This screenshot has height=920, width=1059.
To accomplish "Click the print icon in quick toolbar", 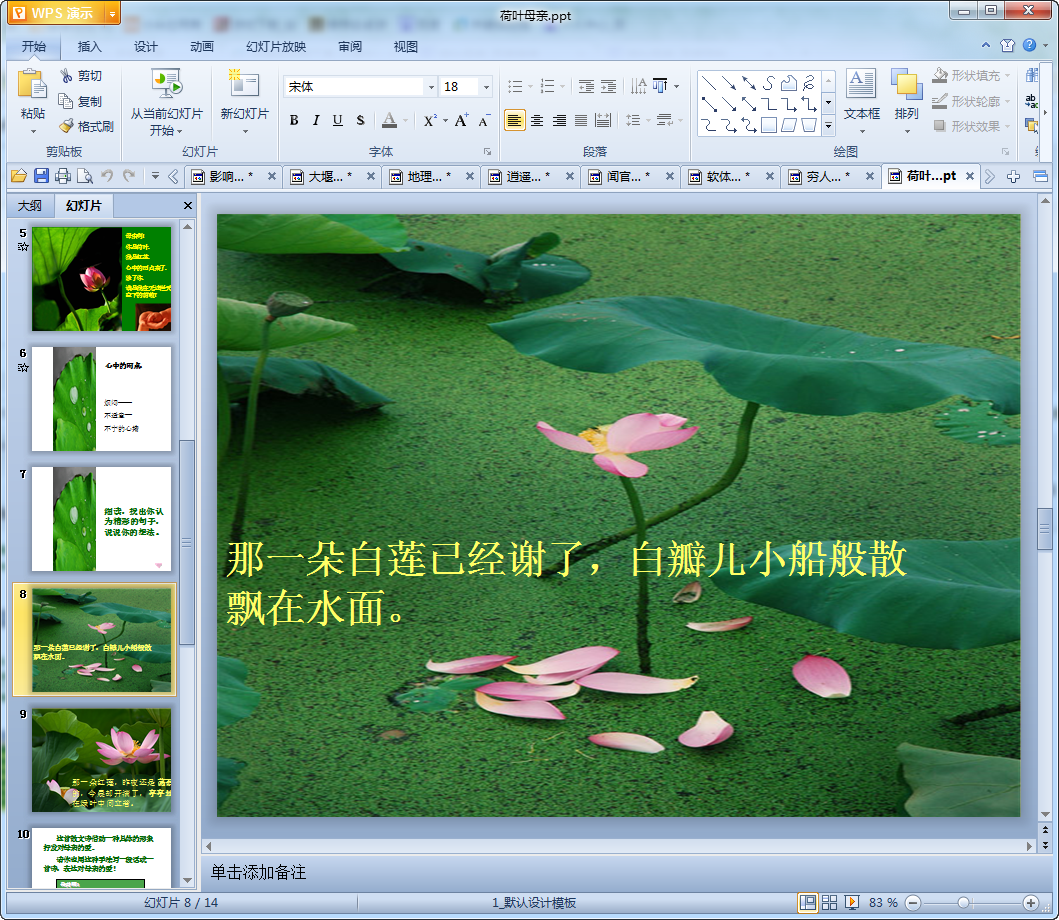I will coord(63,176).
